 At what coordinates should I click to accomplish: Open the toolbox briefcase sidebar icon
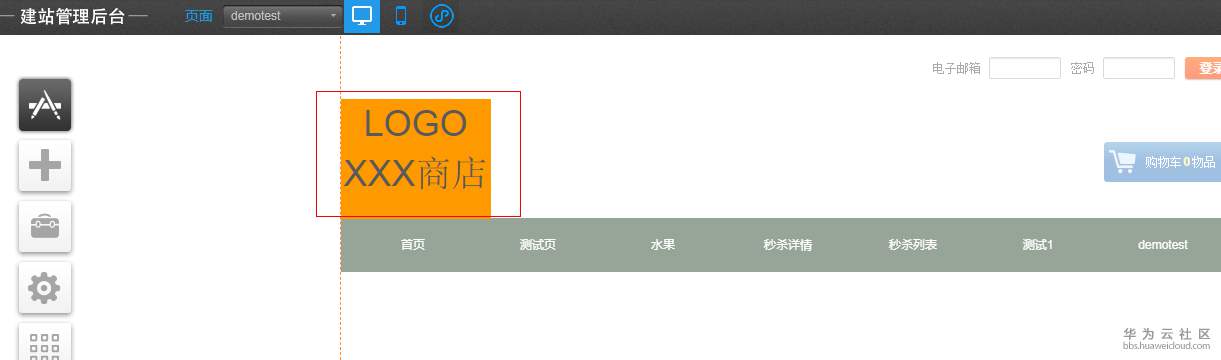[x=45, y=227]
